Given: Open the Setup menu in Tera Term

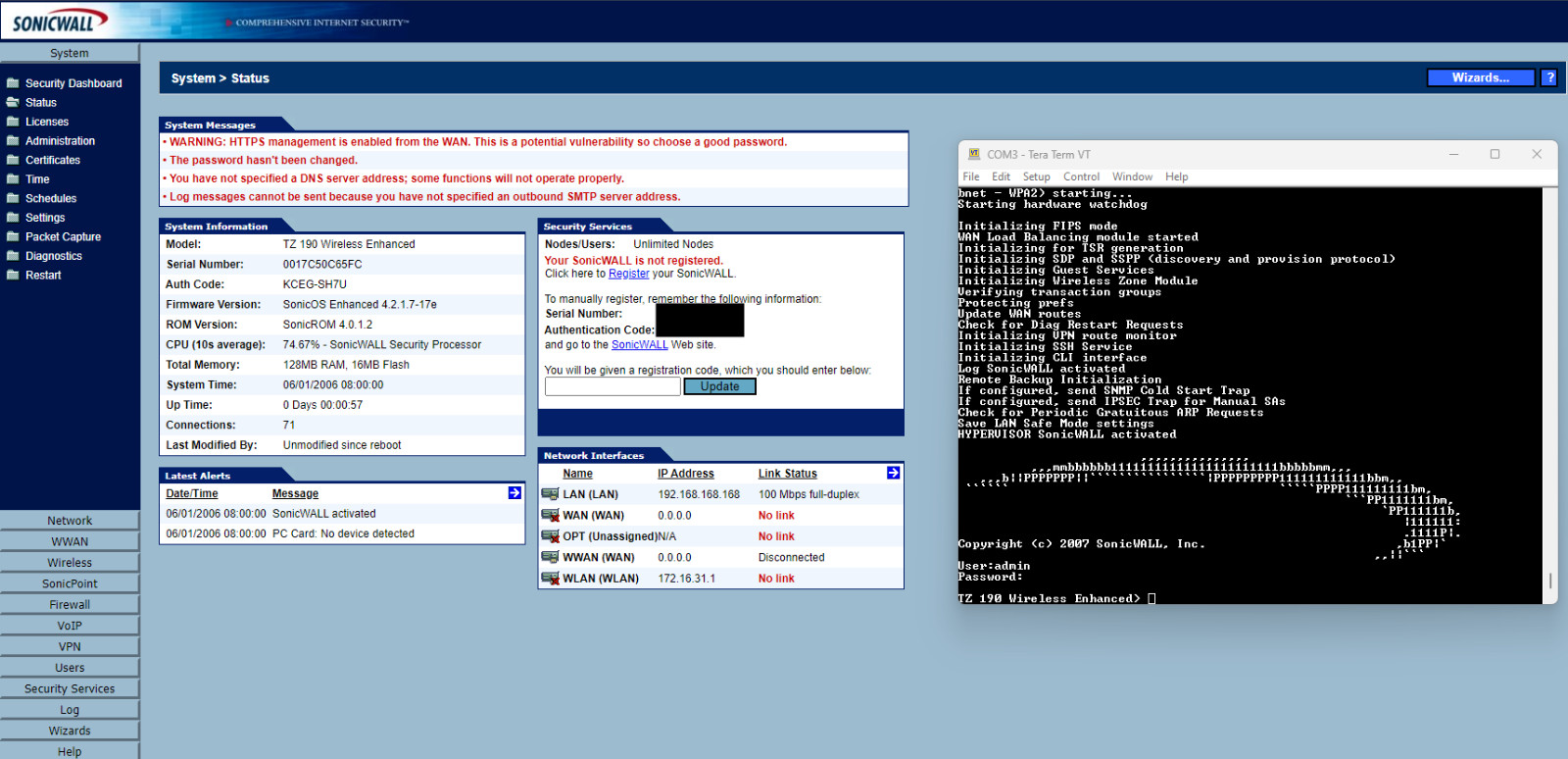Looking at the screenshot, I should [1036, 177].
